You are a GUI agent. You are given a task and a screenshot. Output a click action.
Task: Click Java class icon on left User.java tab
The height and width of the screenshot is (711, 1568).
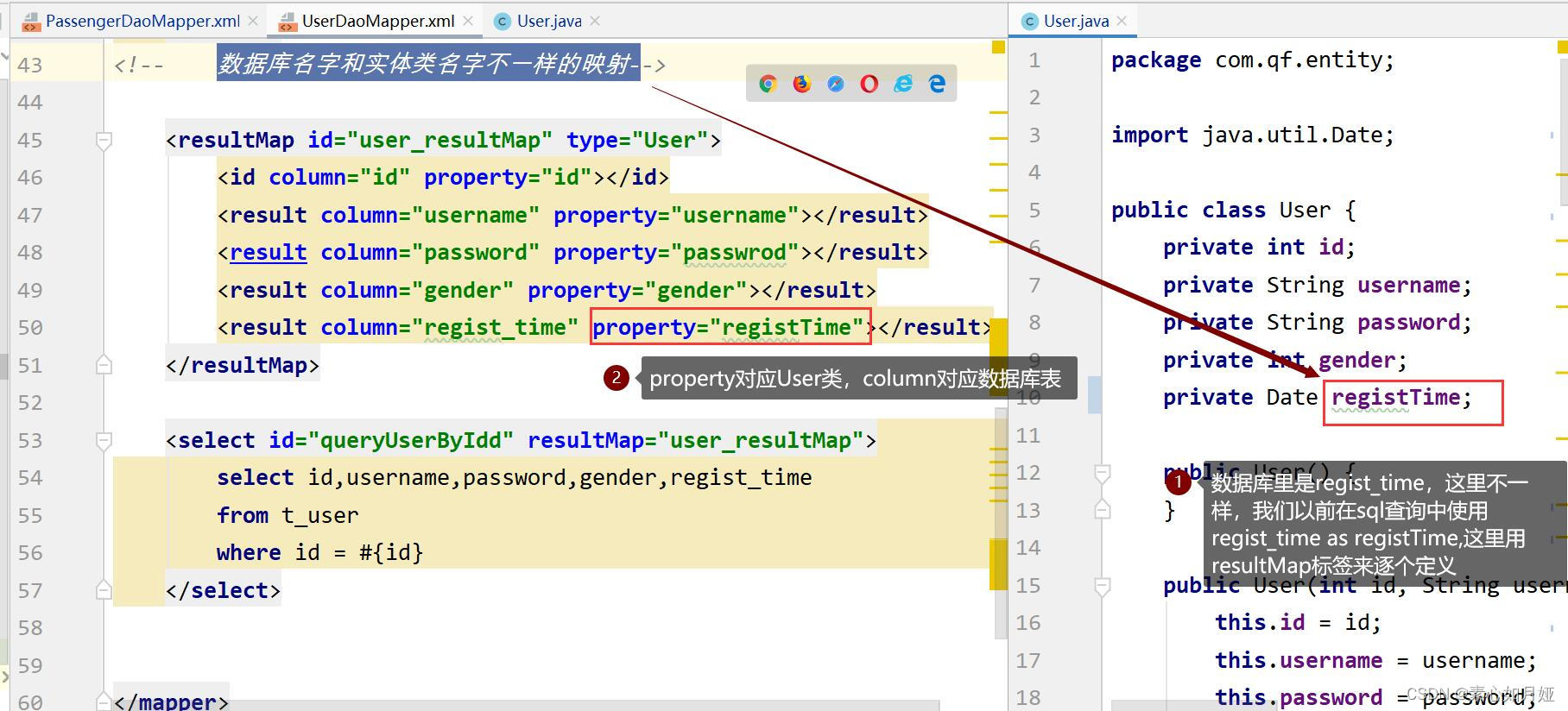tap(503, 22)
